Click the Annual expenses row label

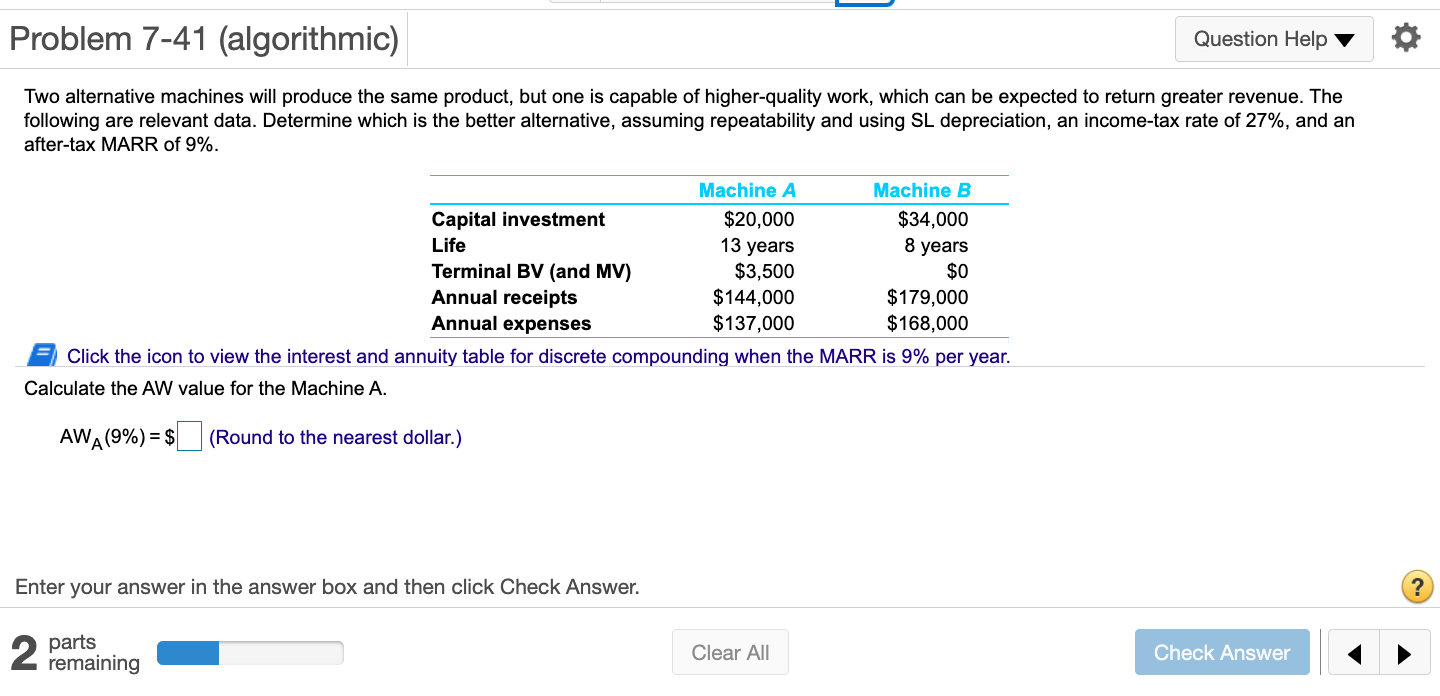[x=511, y=323]
